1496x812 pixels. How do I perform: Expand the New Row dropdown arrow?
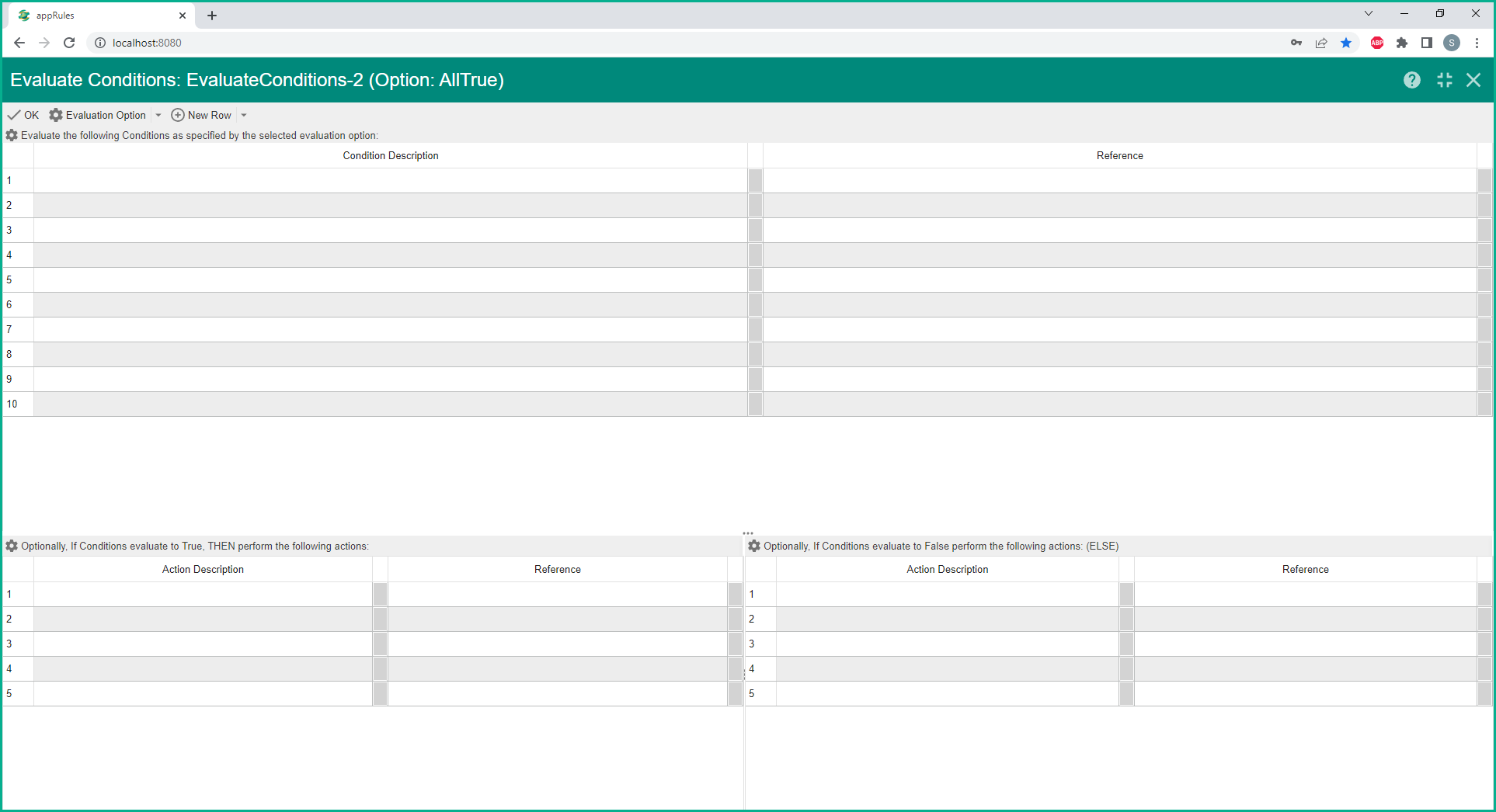pos(244,115)
